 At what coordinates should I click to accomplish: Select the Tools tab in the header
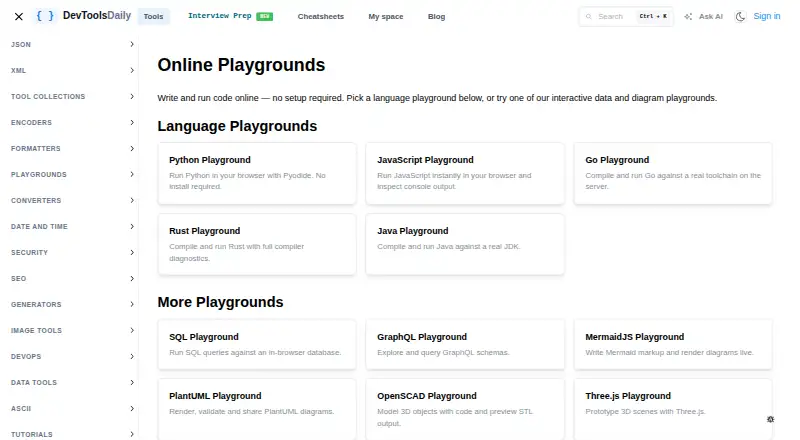153,16
